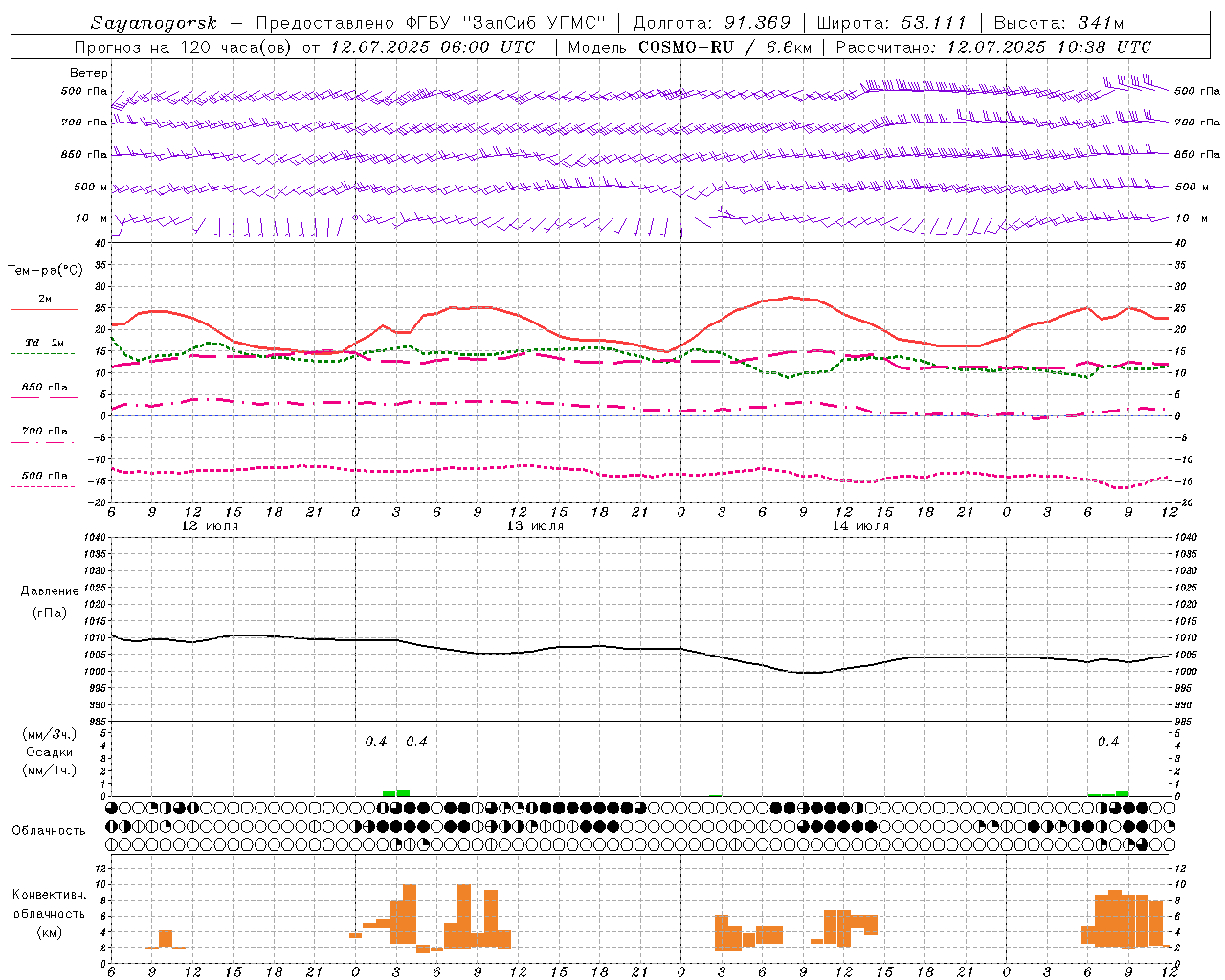Click the Тем-ра(°C) panel label
Screen dimensions: 1225x980
(x=45, y=271)
